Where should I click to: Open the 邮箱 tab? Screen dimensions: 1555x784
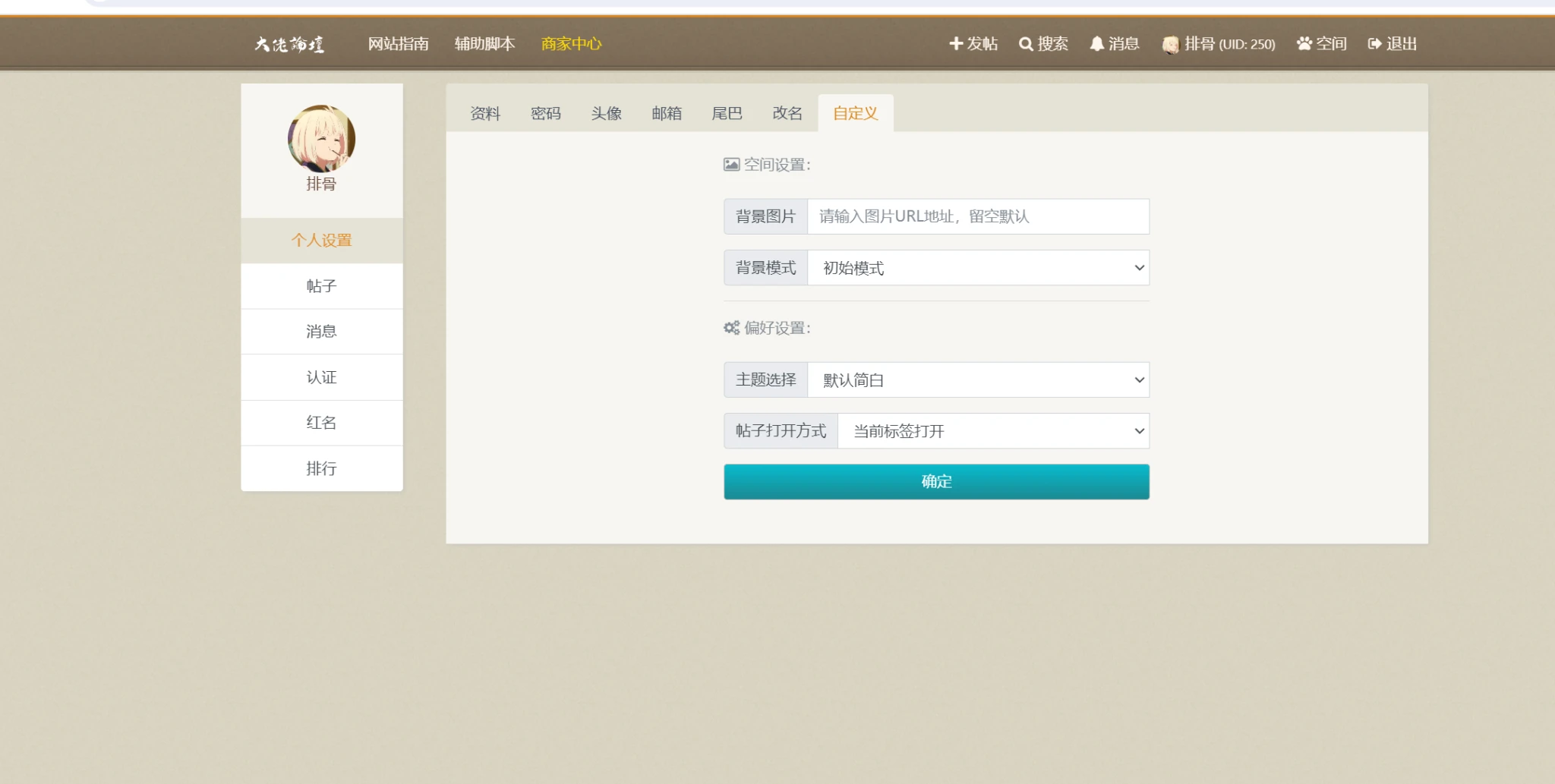tap(667, 114)
